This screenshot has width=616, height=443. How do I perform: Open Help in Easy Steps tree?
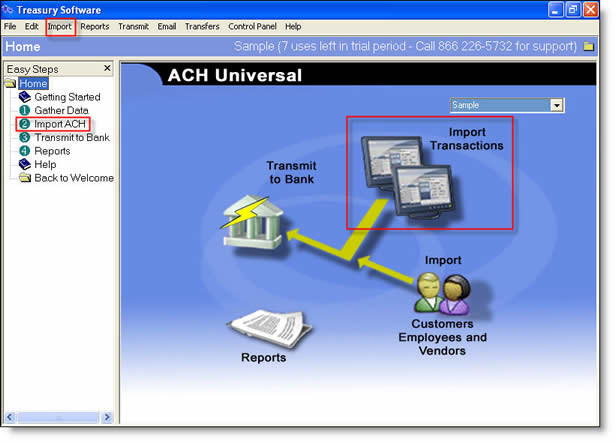[x=45, y=165]
